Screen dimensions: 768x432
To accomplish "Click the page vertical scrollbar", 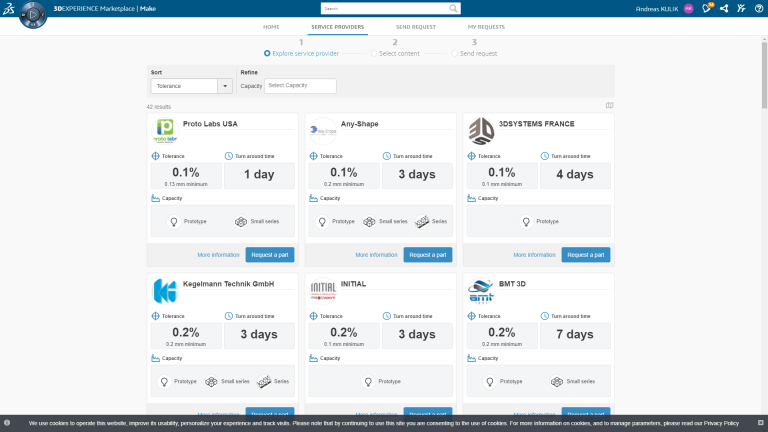I will pos(764,75).
